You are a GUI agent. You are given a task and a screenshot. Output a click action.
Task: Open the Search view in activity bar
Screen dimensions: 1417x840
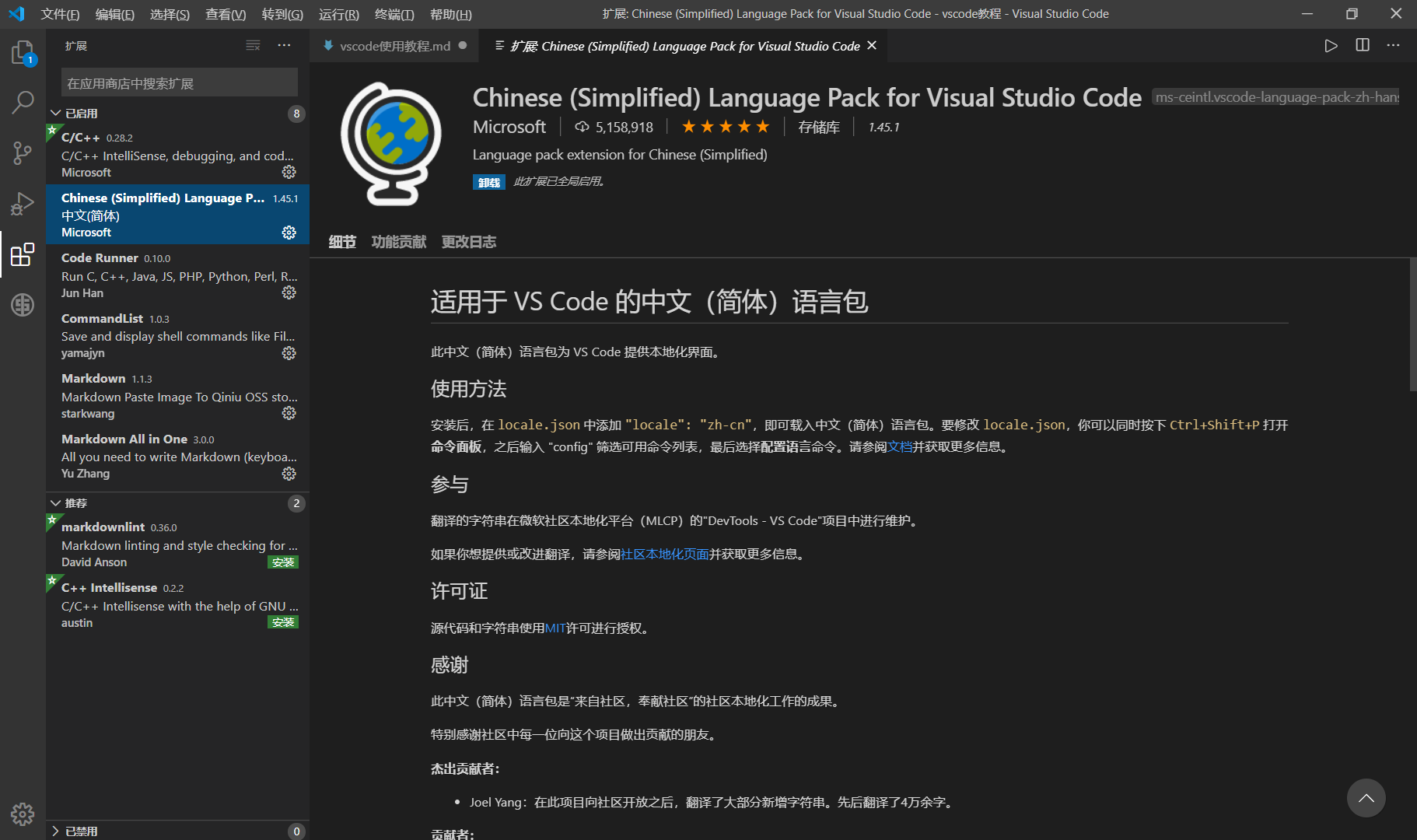pyautogui.click(x=23, y=102)
